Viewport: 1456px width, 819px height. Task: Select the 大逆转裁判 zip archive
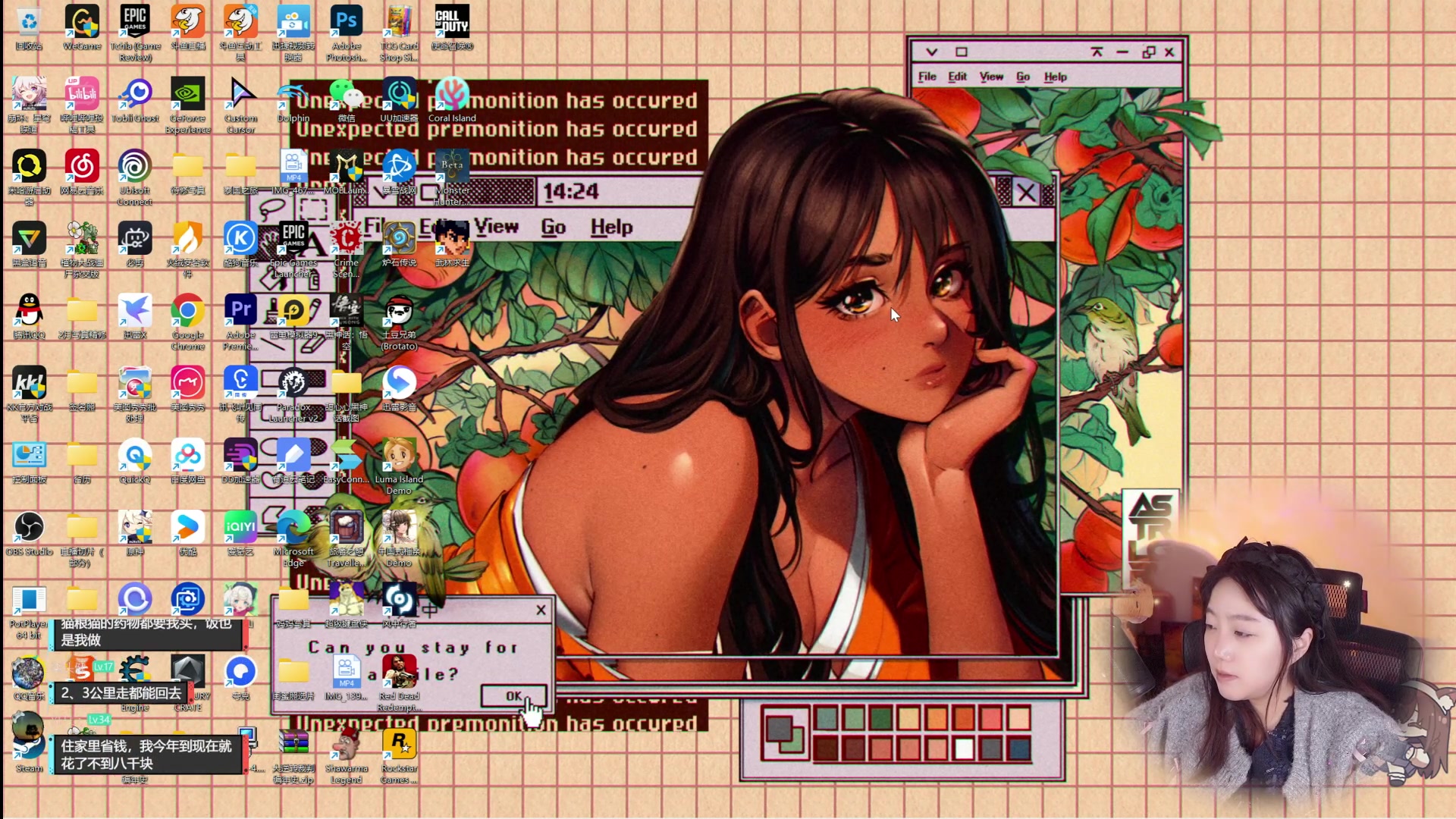tap(293, 755)
